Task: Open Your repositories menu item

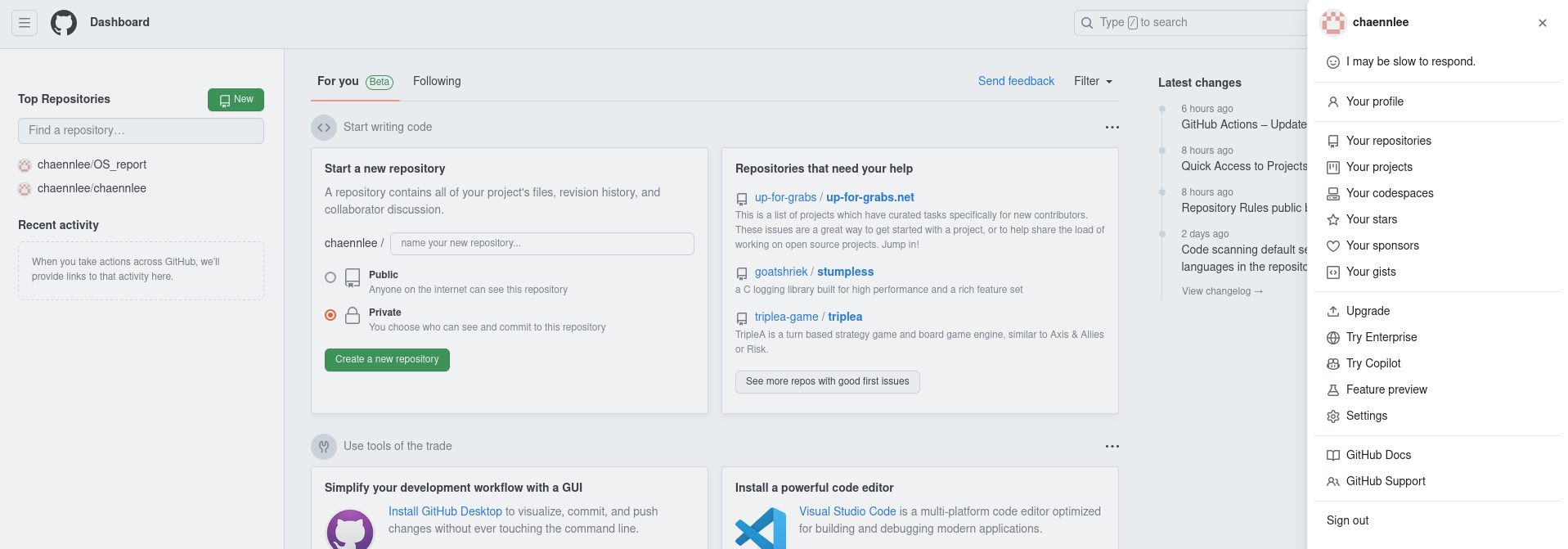Action: pos(1438,142)
